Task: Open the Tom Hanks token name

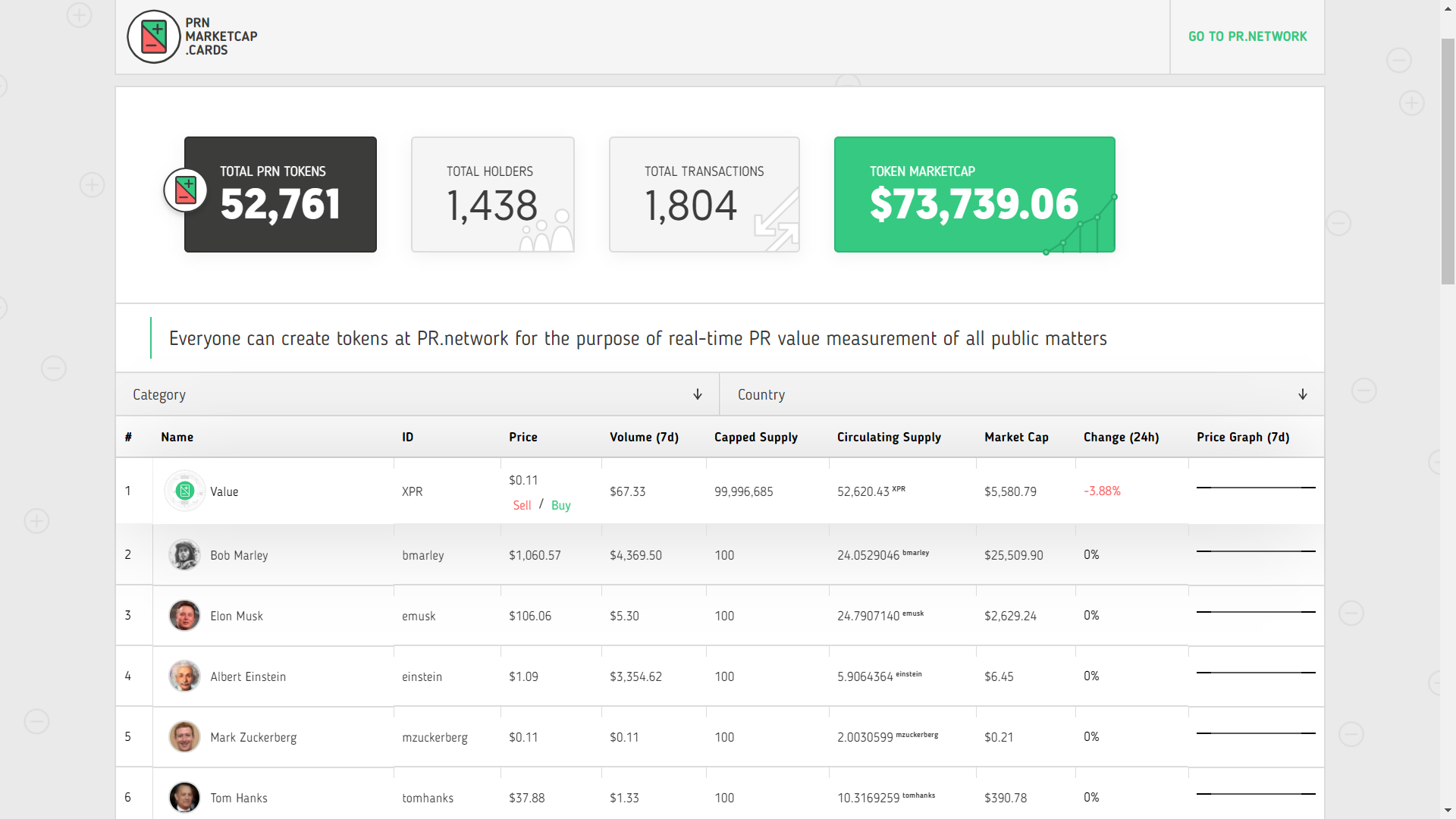Action: tap(239, 798)
